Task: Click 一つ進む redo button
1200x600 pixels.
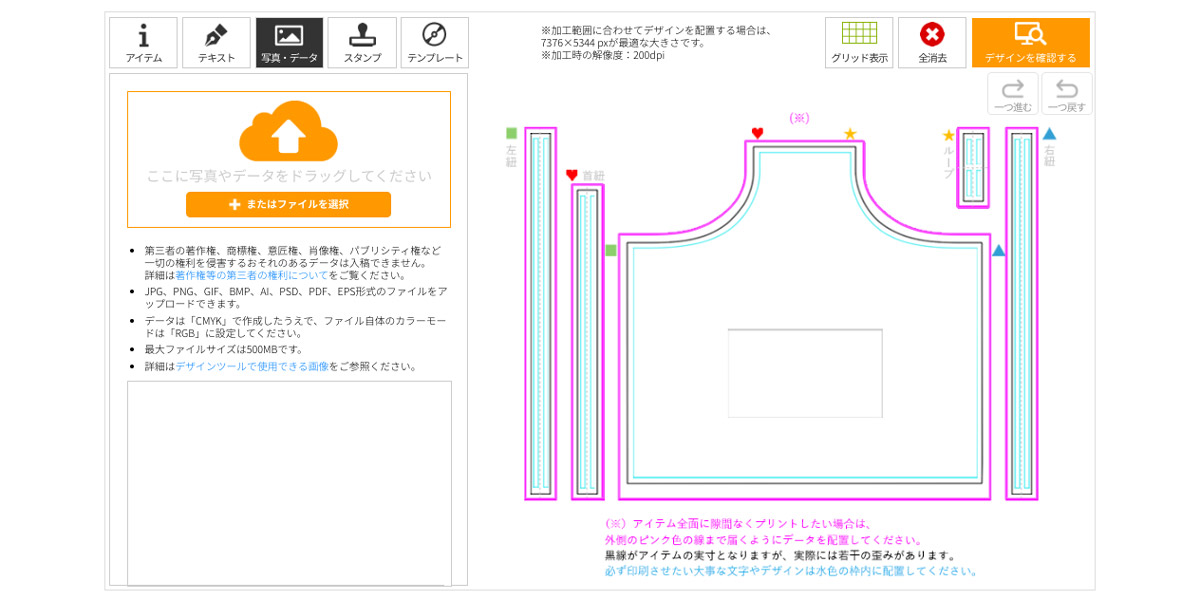Action: click(1013, 94)
